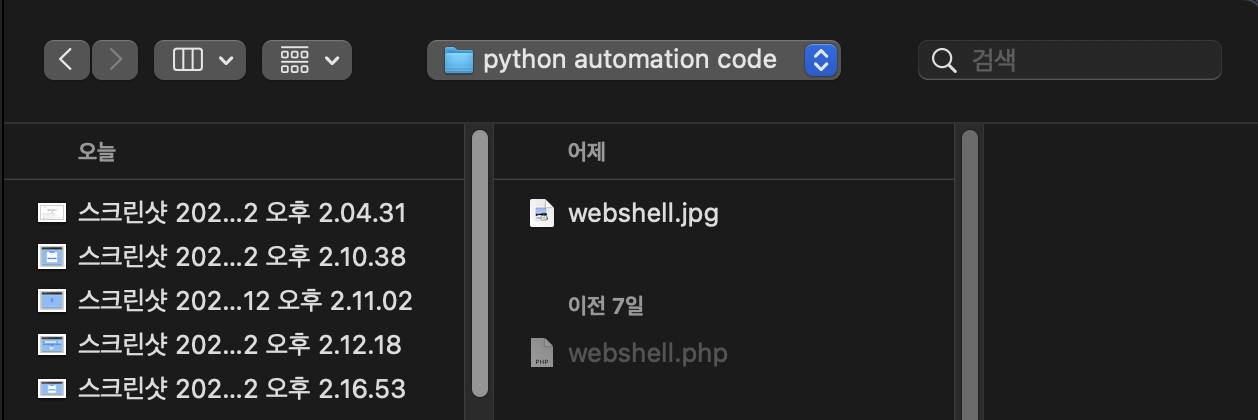Viewport: 1258px width, 420px height.
Task: Click the first column's vertical scrollbar
Action: point(479,262)
